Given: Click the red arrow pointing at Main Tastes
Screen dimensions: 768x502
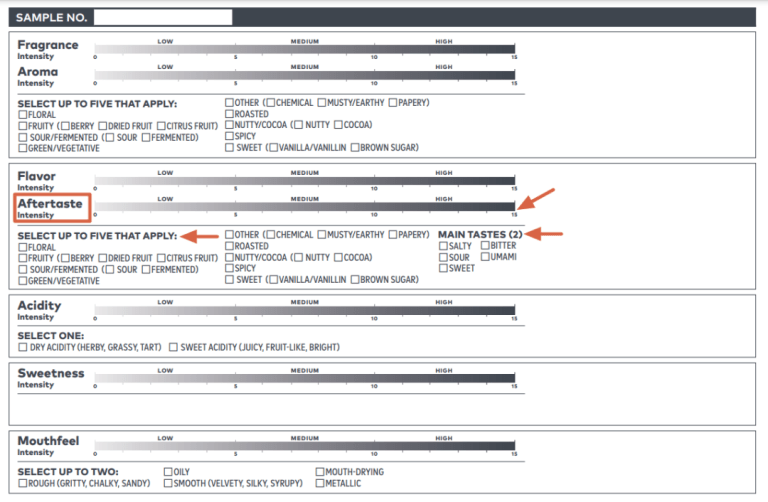Looking at the screenshot, I should (544, 234).
